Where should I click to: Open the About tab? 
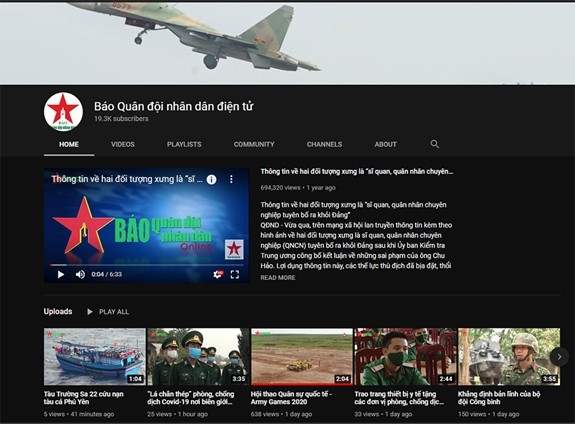click(385, 145)
